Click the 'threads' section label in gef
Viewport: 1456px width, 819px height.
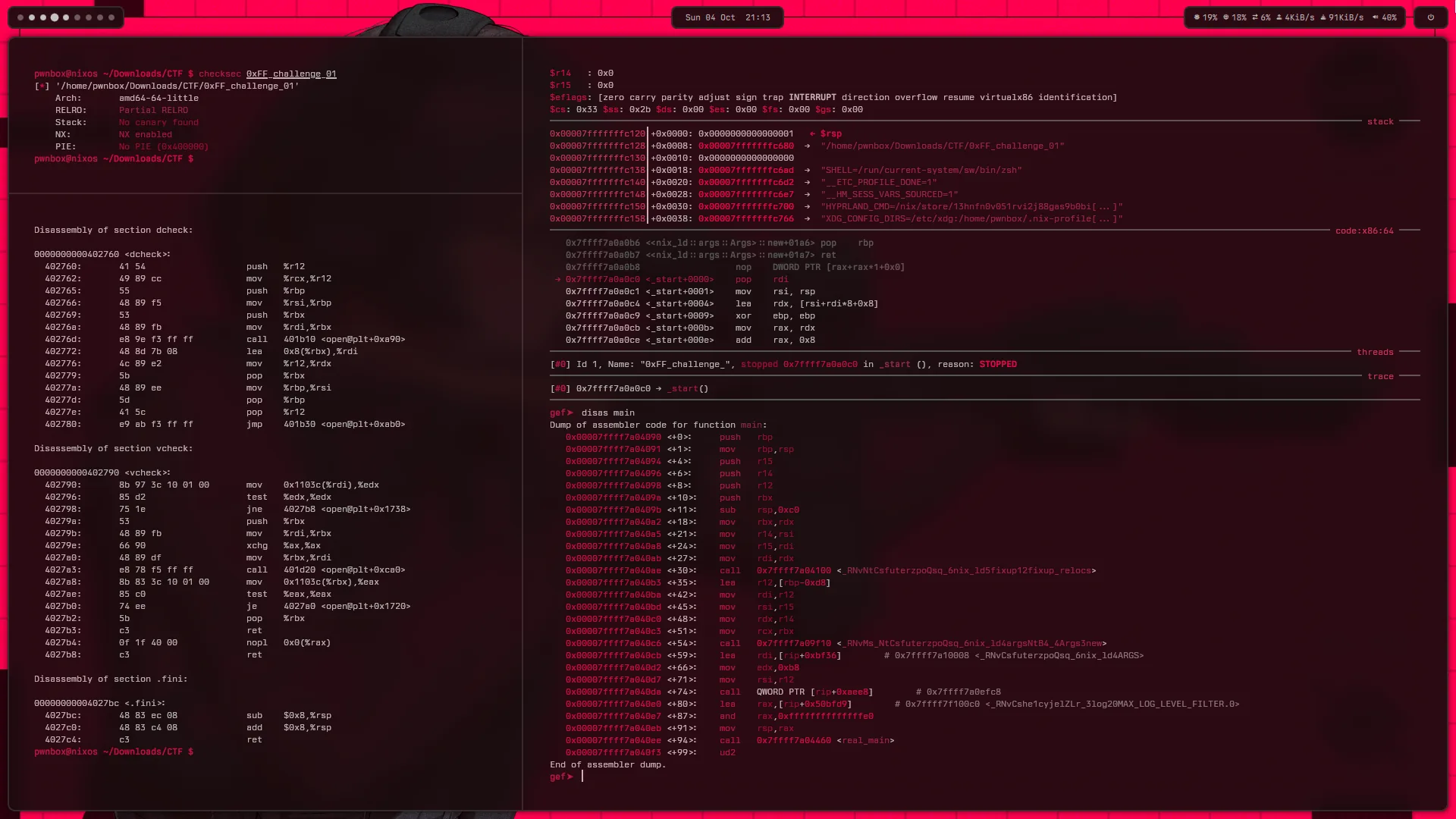pyautogui.click(x=1375, y=352)
